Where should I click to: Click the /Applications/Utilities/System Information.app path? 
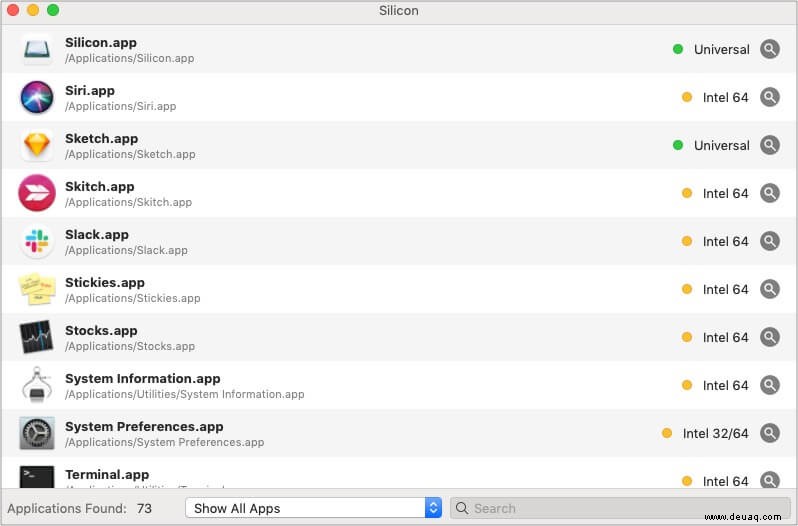tap(185, 394)
